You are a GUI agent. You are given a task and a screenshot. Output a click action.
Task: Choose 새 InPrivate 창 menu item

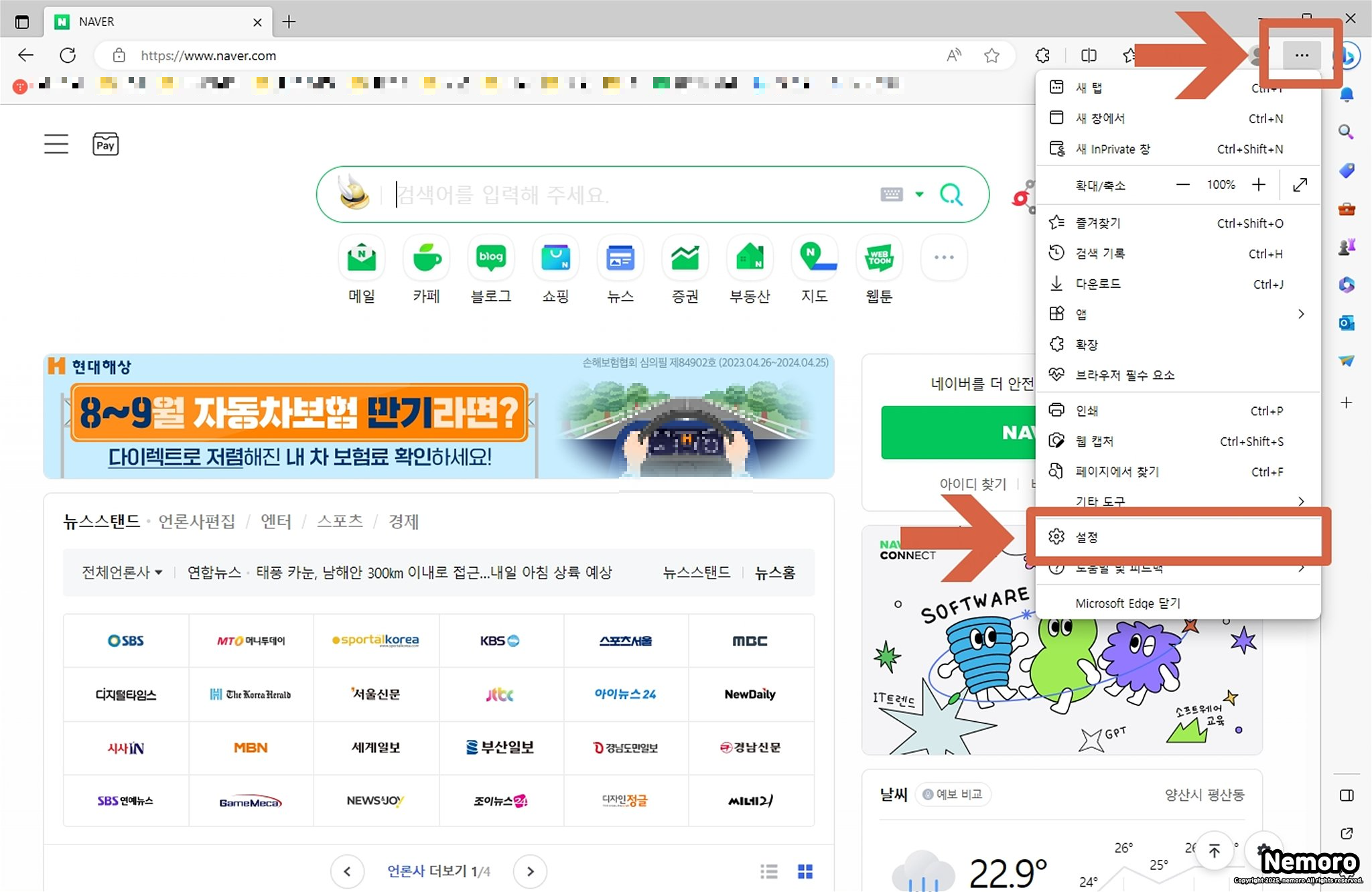(x=1112, y=149)
